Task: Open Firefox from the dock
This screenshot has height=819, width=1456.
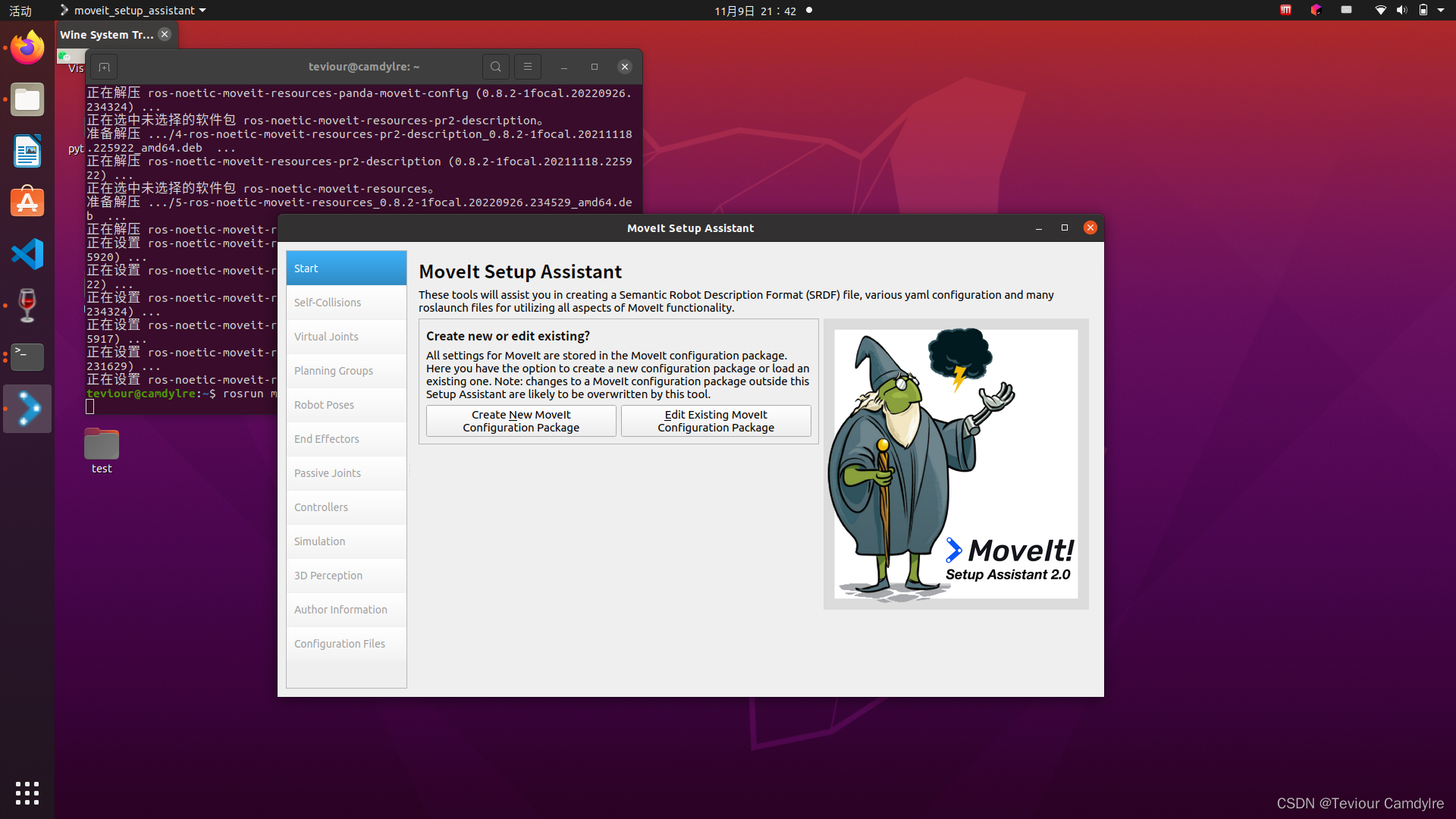Action: (x=27, y=48)
